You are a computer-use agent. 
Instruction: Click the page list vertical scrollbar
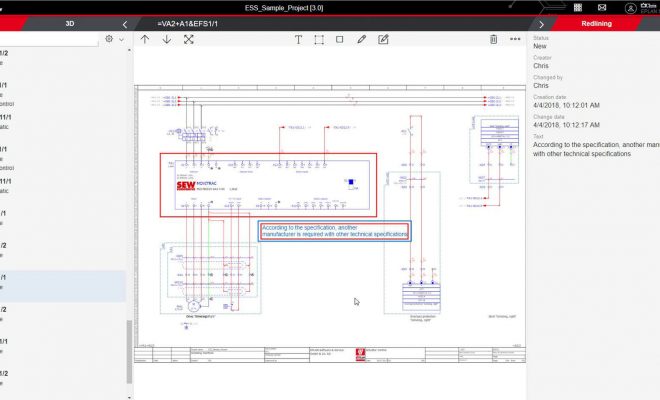click(x=128, y=350)
